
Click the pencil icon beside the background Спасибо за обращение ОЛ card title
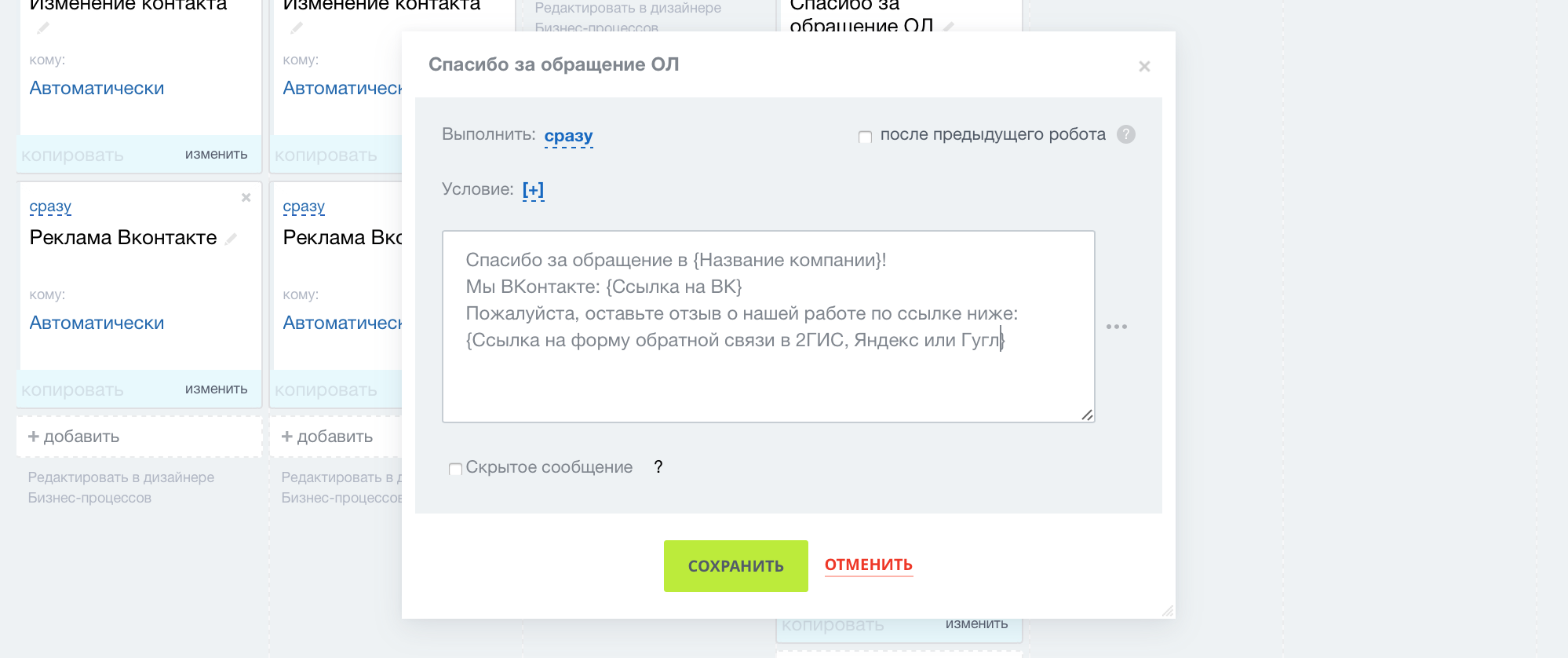(x=949, y=27)
